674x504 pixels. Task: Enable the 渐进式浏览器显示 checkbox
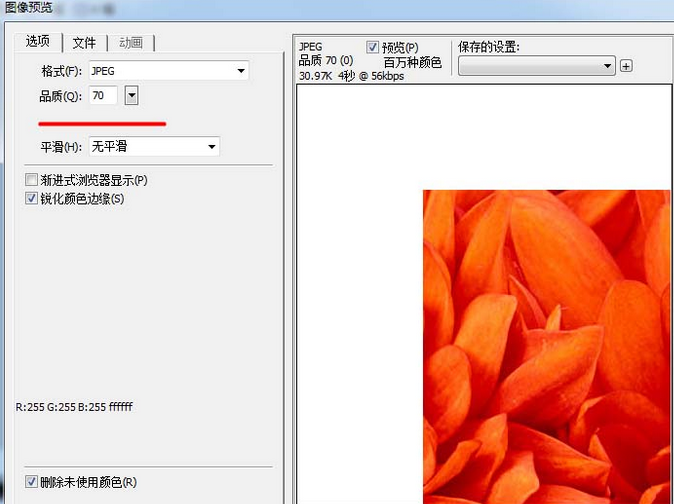tap(31, 181)
